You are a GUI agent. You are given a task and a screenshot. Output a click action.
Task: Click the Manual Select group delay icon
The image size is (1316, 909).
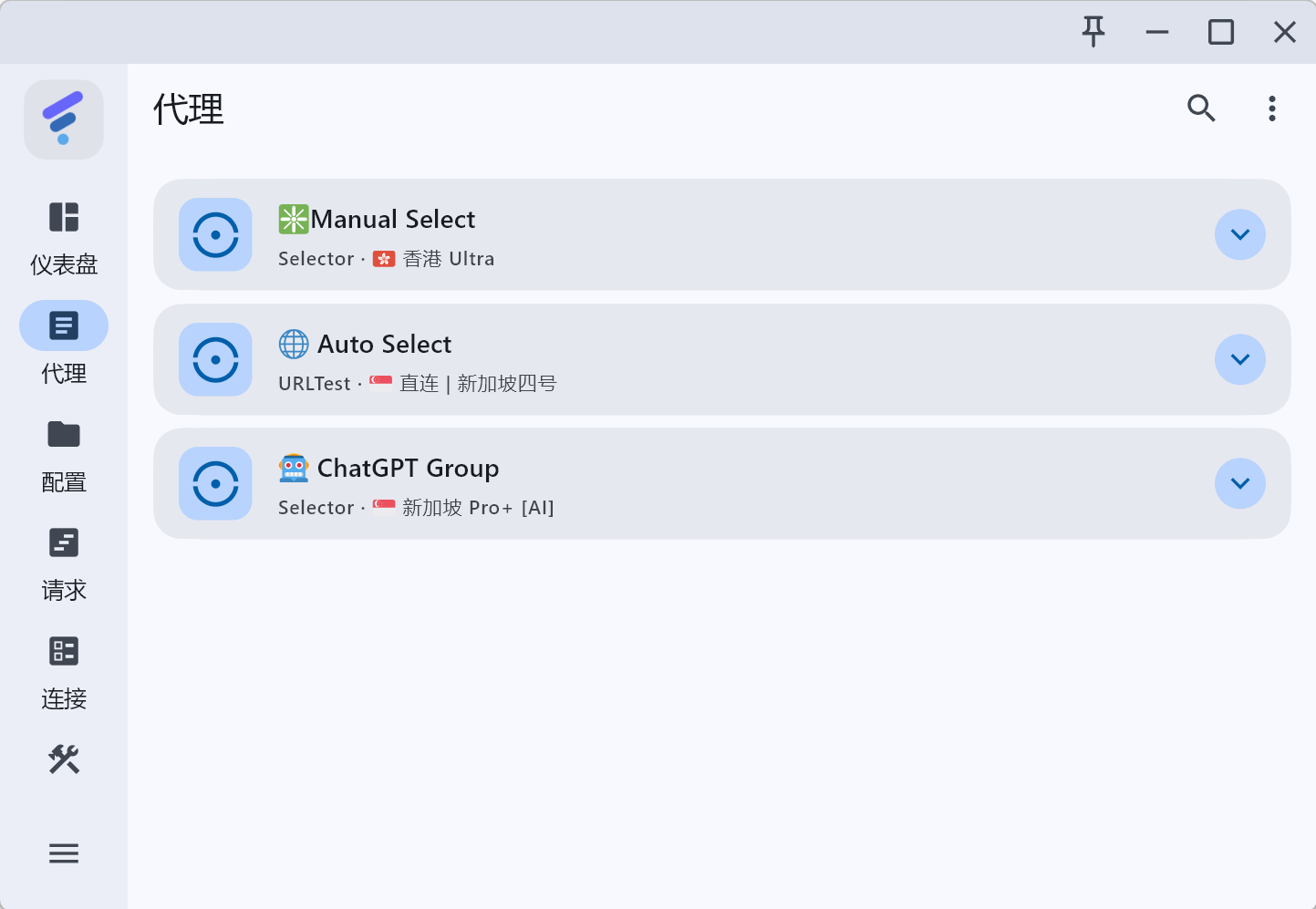(x=215, y=234)
